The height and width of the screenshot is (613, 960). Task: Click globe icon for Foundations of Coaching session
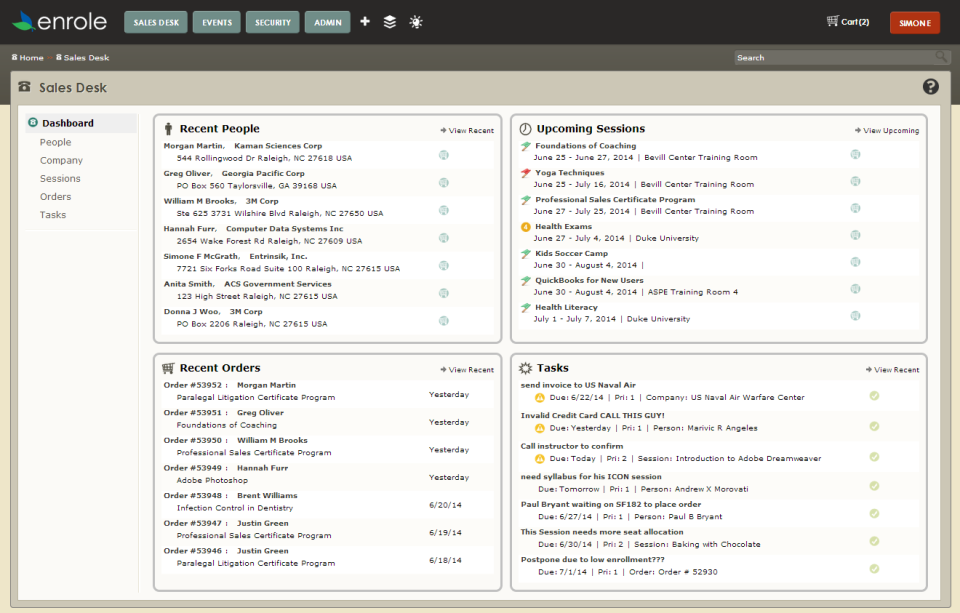[x=855, y=154]
